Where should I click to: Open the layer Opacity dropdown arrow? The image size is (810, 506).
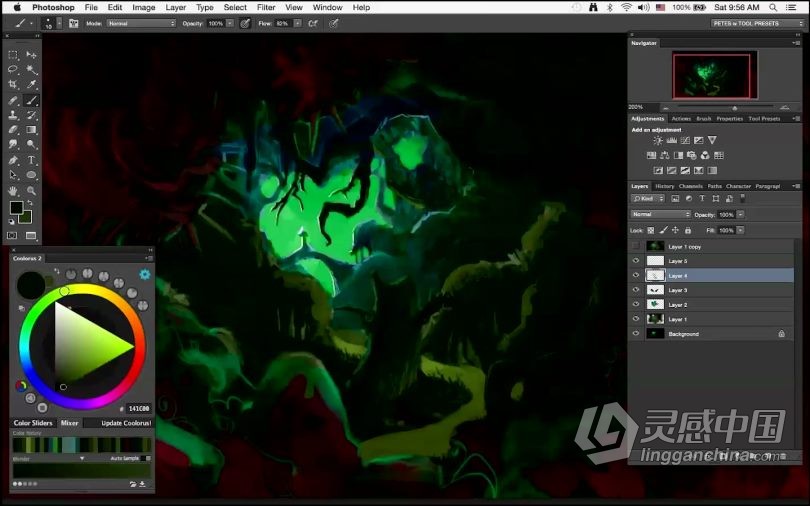[741, 214]
